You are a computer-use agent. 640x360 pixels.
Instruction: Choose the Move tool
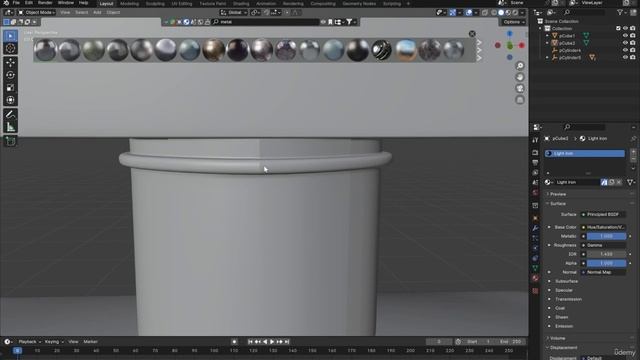[x=10, y=62]
